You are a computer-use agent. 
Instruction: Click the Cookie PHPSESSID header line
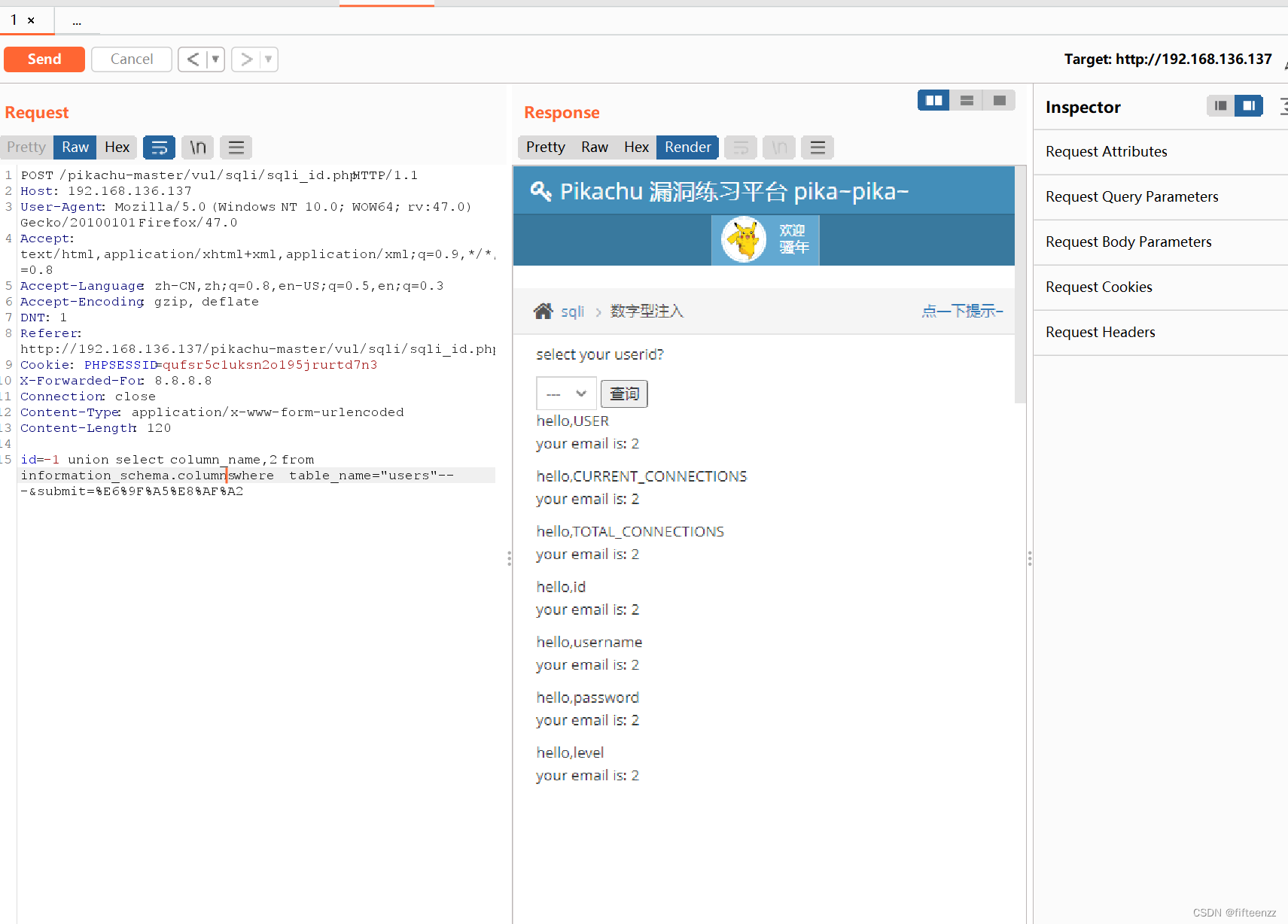(199, 365)
